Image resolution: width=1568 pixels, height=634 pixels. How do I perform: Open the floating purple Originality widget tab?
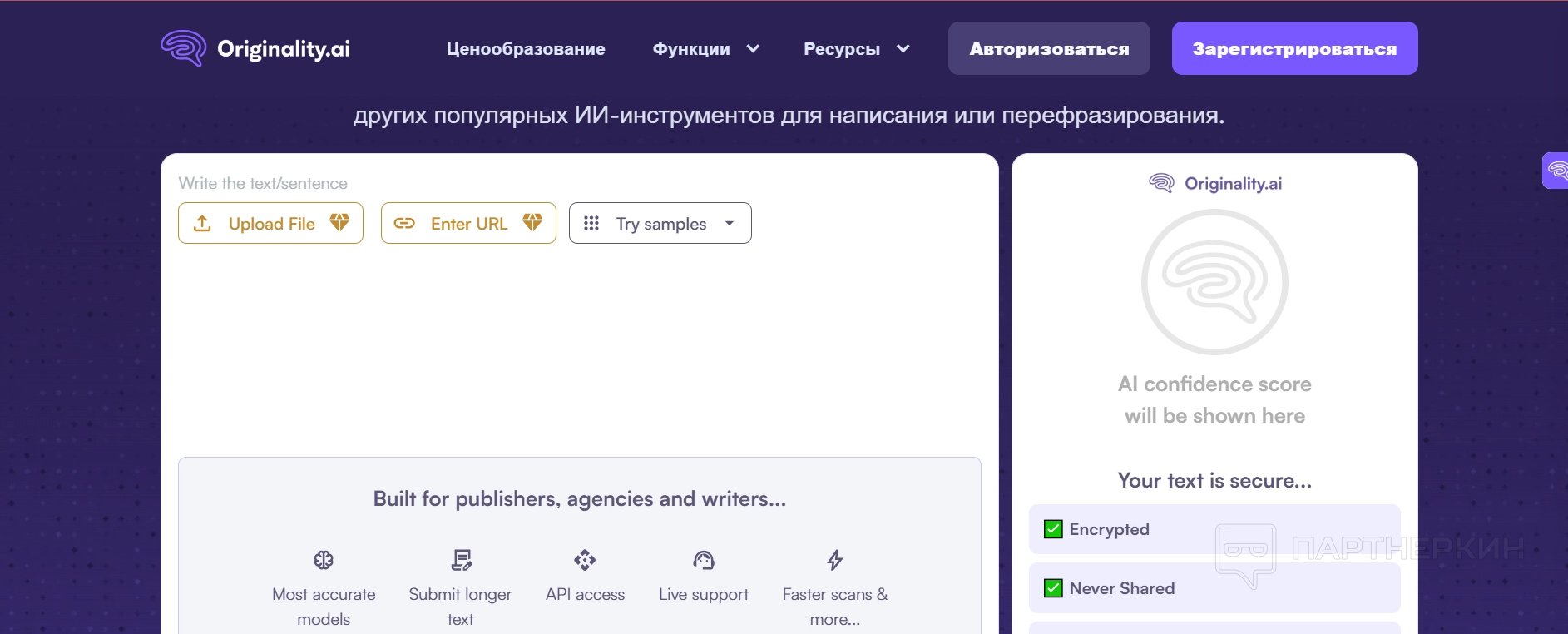(x=1555, y=171)
